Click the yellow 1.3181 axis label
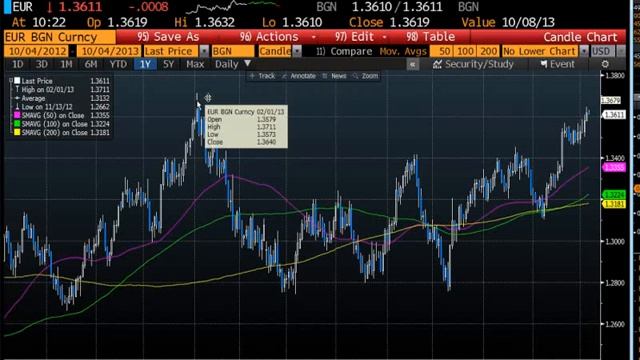Screen dimensions: 640x360 [x=614, y=204]
